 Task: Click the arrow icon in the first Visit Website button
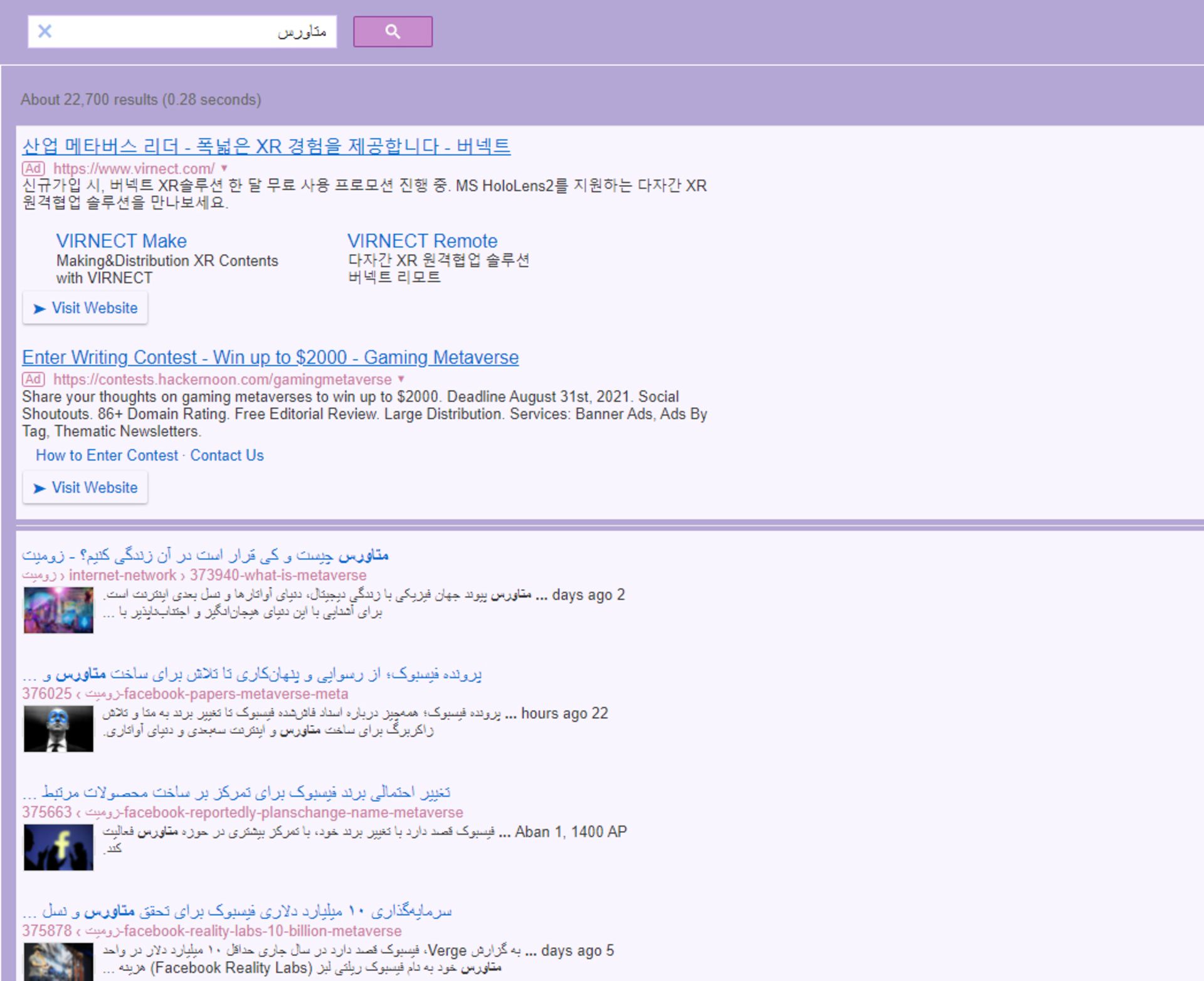pos(40,308)
